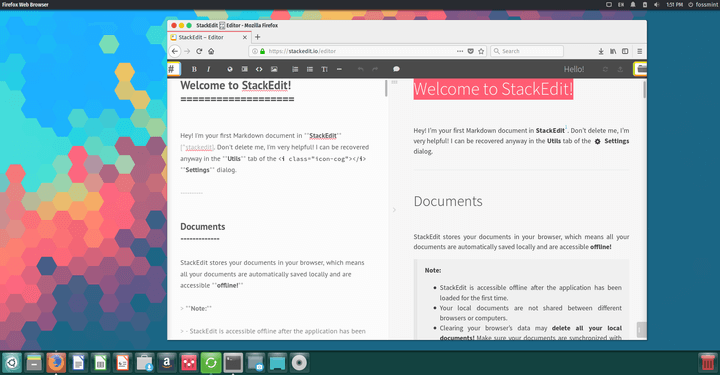Open disc icon in dock
Viewport: 720px width, 375px height.
299,363
